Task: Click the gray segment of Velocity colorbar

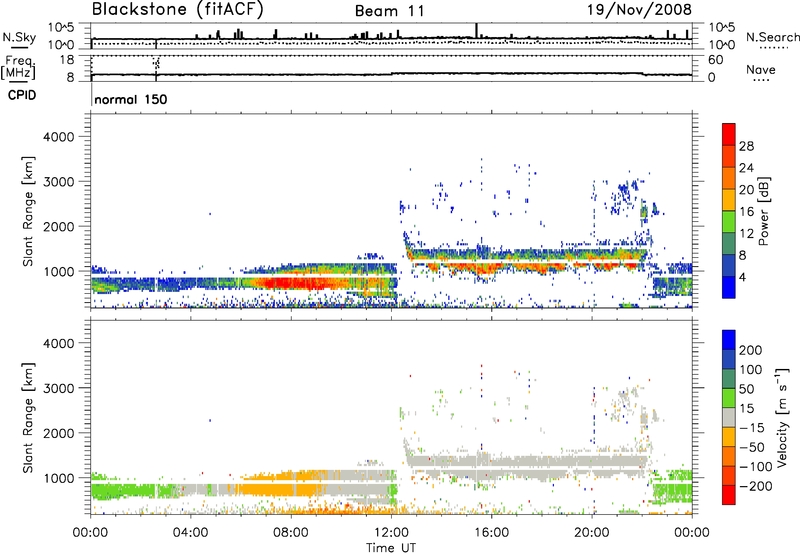Action: pos(729,418)
